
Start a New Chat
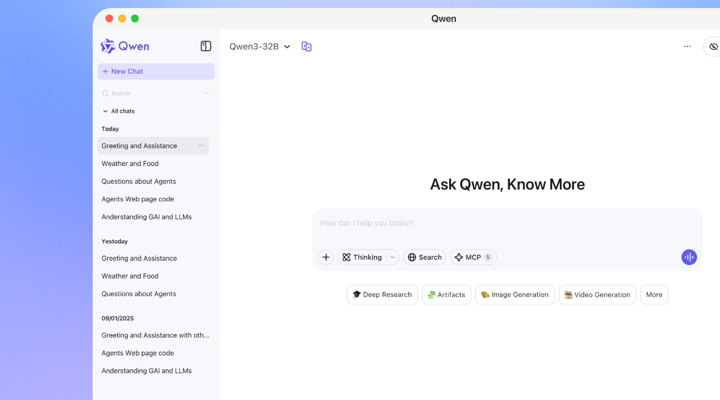click(x=156, y=71)
